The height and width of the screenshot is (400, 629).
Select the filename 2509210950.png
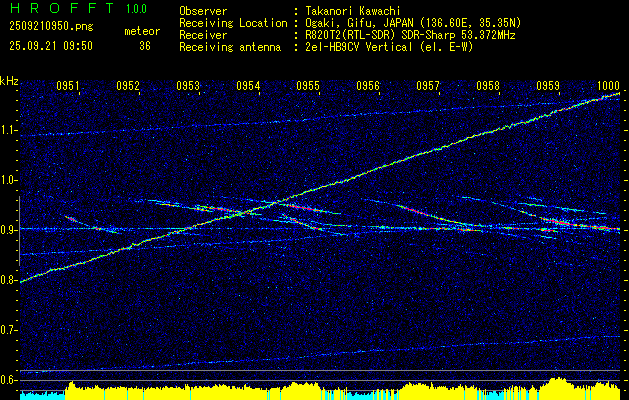[x=51, y=27]
